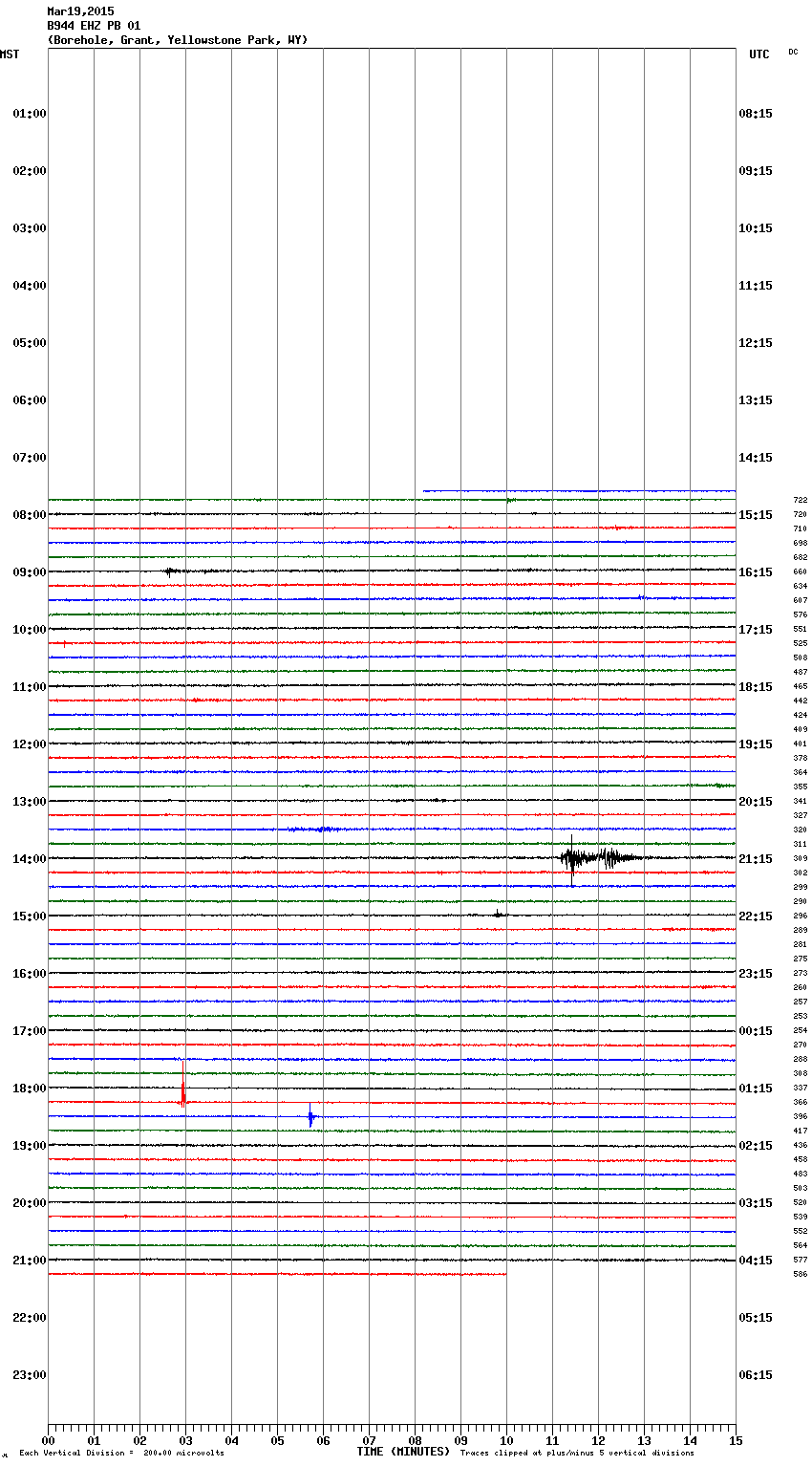Select station code B944 EHZ PB 01
Image resolution: width=812 pixels, height=1466 pixels.
pyautogui.click(x=94, y=26)
